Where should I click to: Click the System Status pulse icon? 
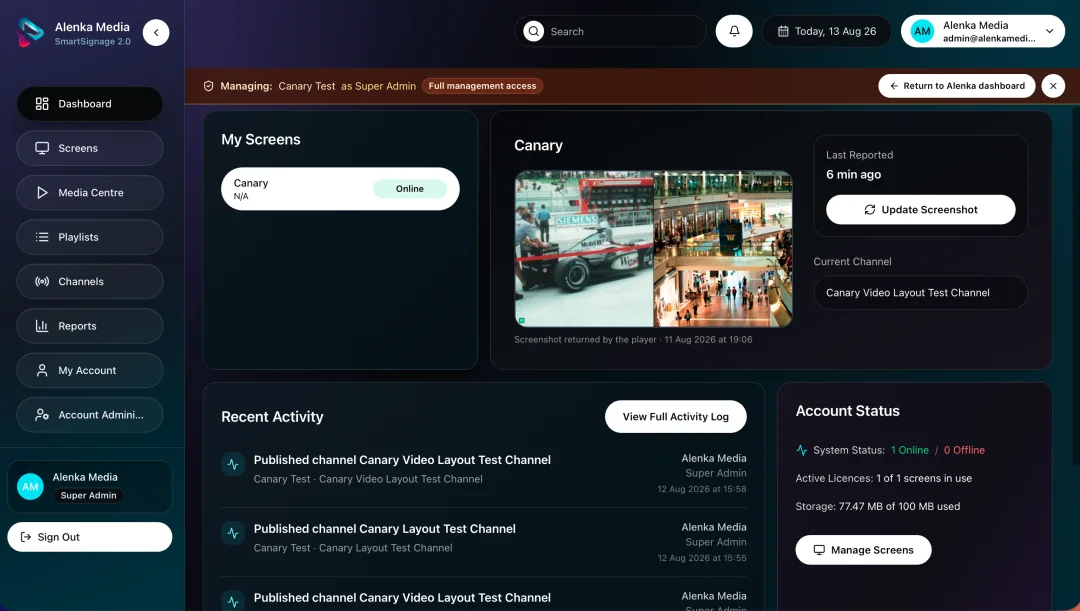coord(802,450)
